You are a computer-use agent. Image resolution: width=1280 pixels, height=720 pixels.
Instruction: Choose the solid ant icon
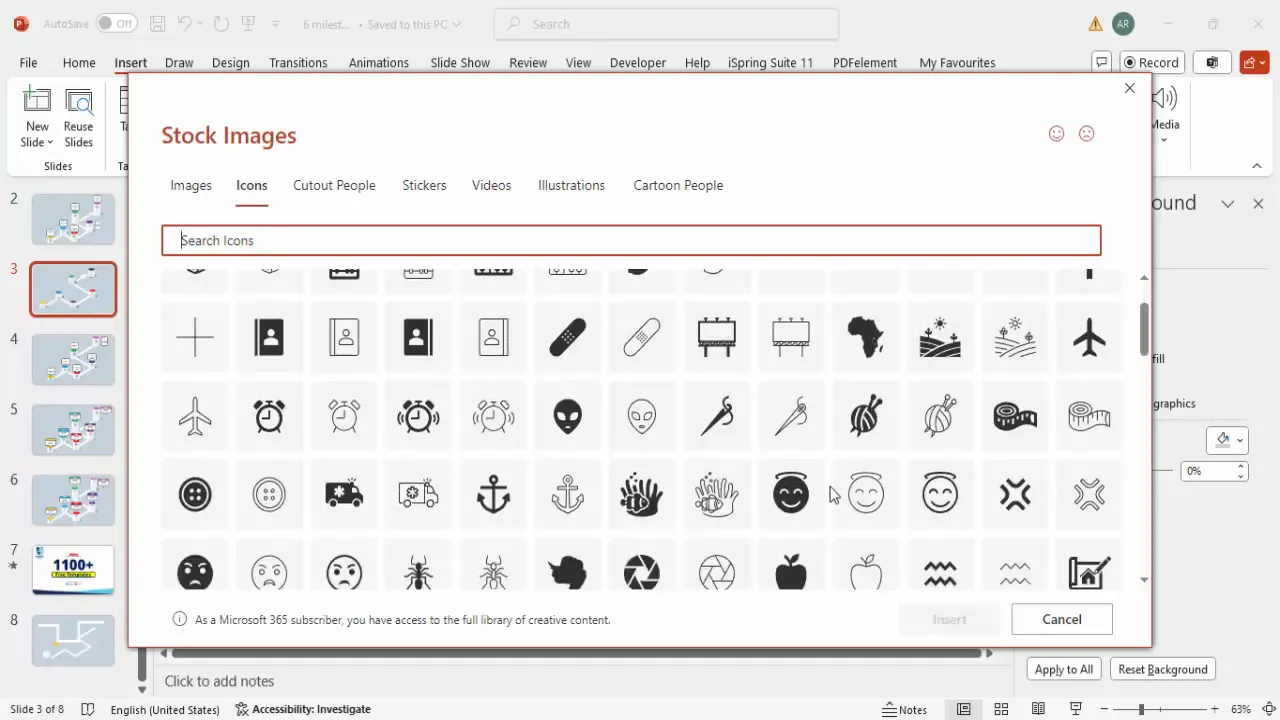(x=418, y=572)
